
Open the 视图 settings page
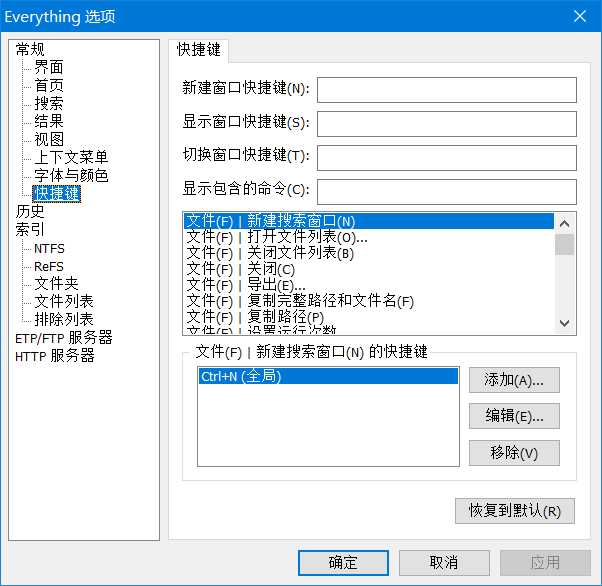tap(49, 139)
